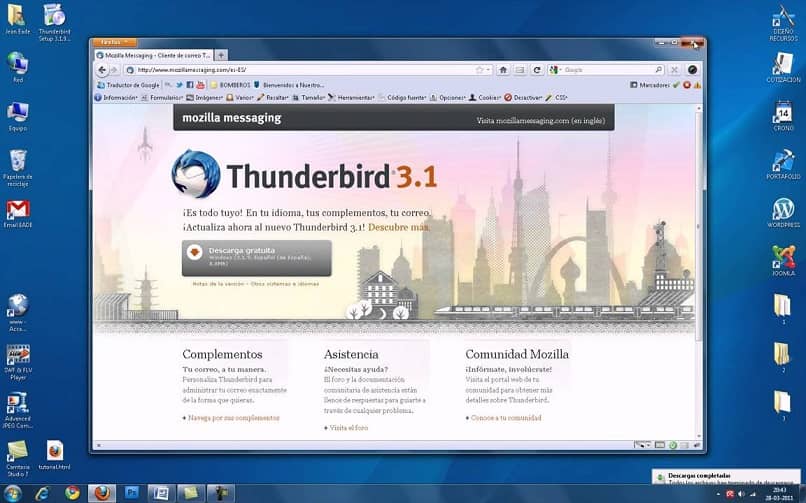The height and width of the screenshot is (503, 806).
Task: Visit mozillamessaging.com (en inglés) link
Action: [x=540, y=121]
